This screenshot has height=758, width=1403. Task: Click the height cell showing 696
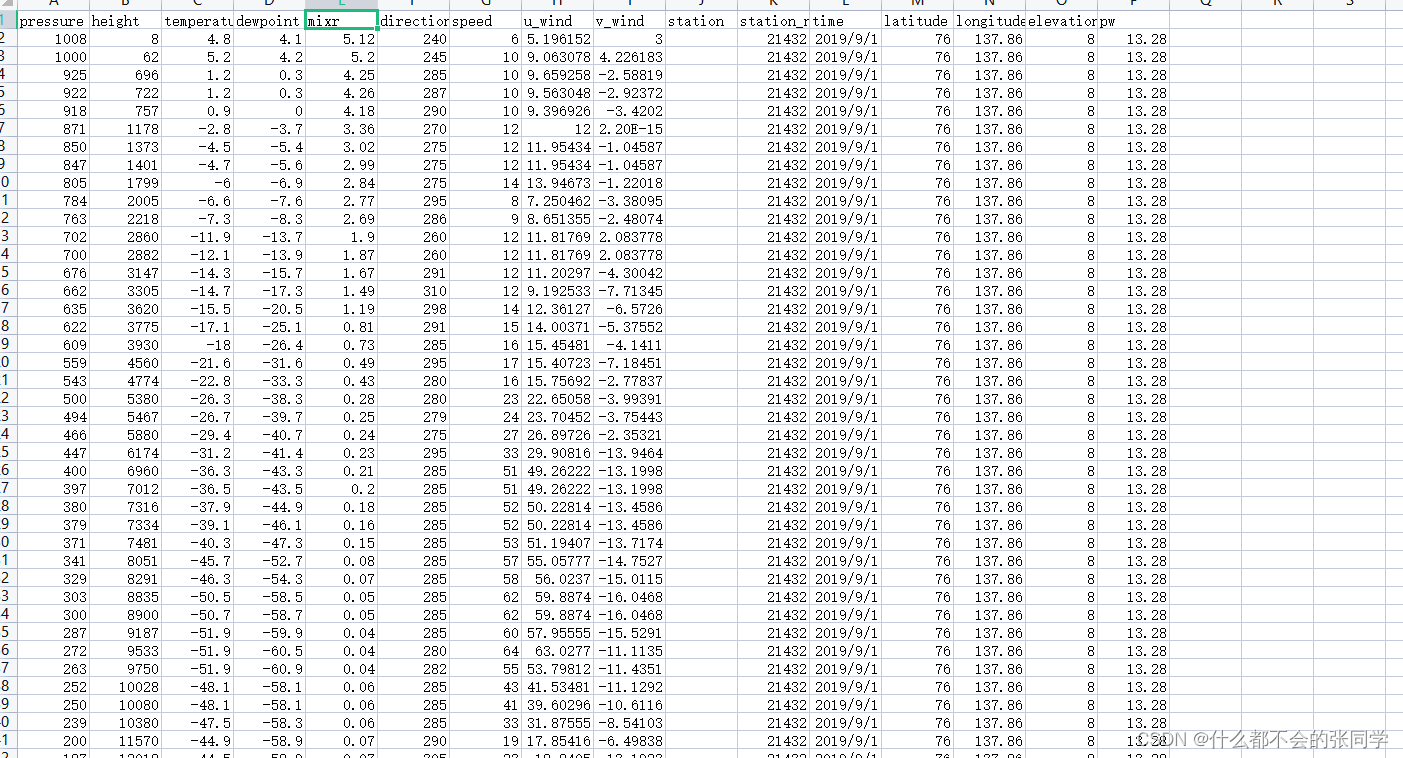click(x=125, y=75)
